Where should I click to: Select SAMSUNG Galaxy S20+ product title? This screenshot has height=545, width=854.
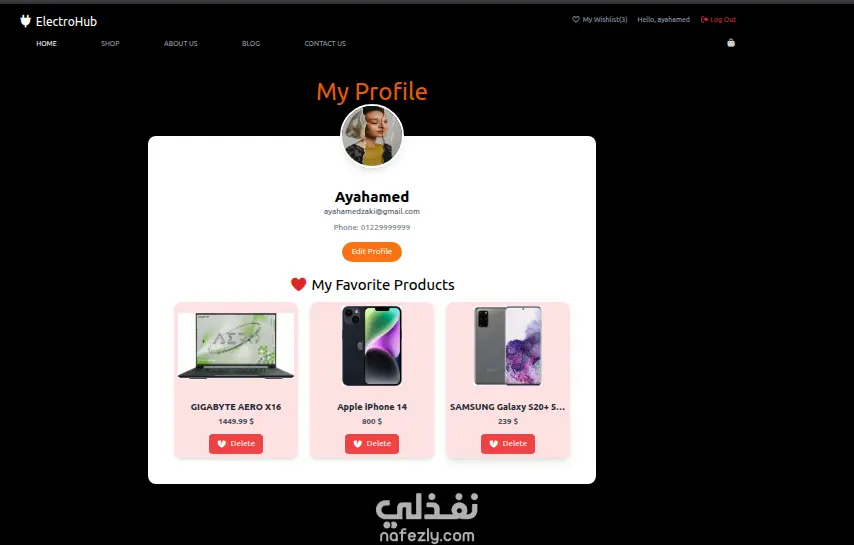coord(508,407)
